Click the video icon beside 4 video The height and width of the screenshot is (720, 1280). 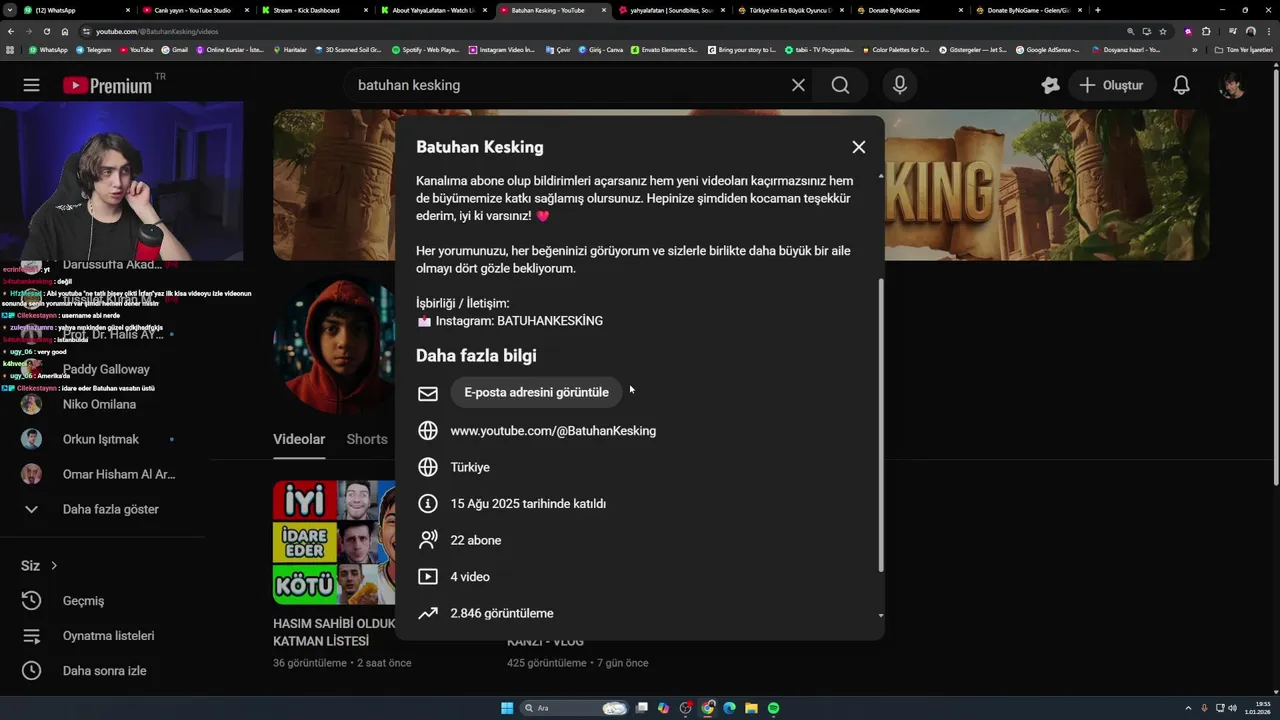(428, 577)
